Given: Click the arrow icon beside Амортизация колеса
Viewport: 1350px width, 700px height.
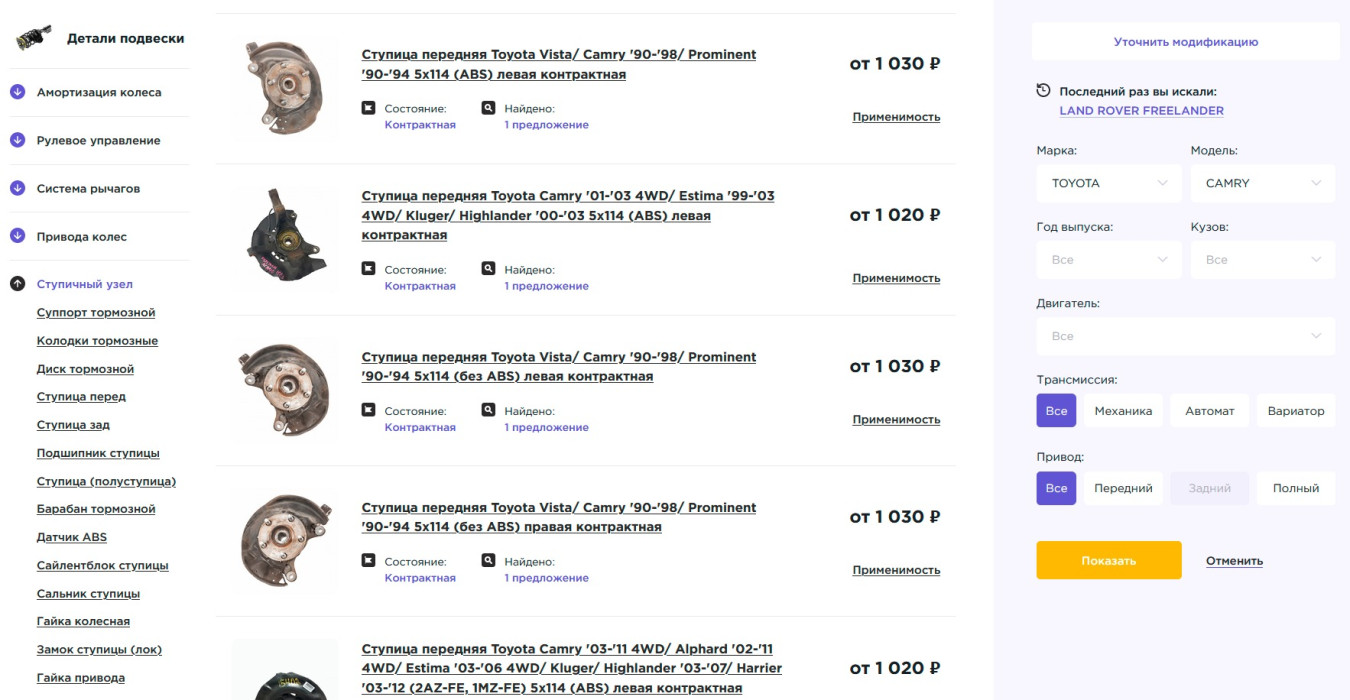Looking at the screenshot, I should 17,92.
